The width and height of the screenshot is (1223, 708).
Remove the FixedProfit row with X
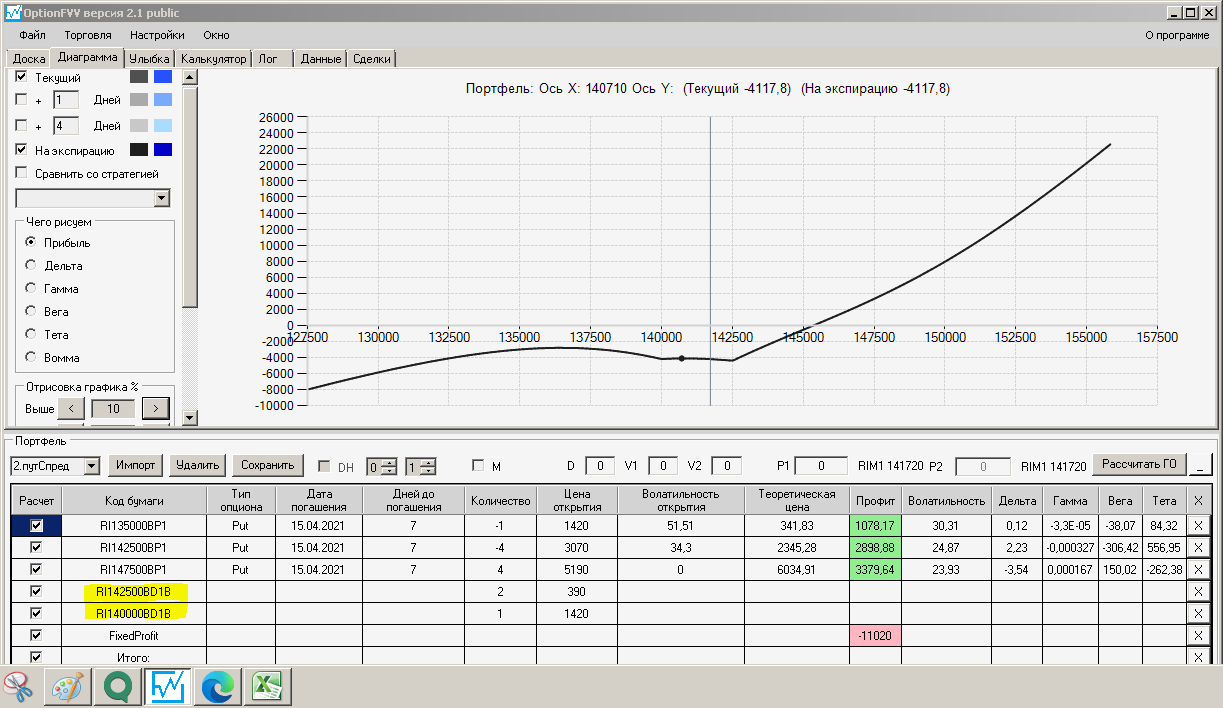coord(1199,635)
